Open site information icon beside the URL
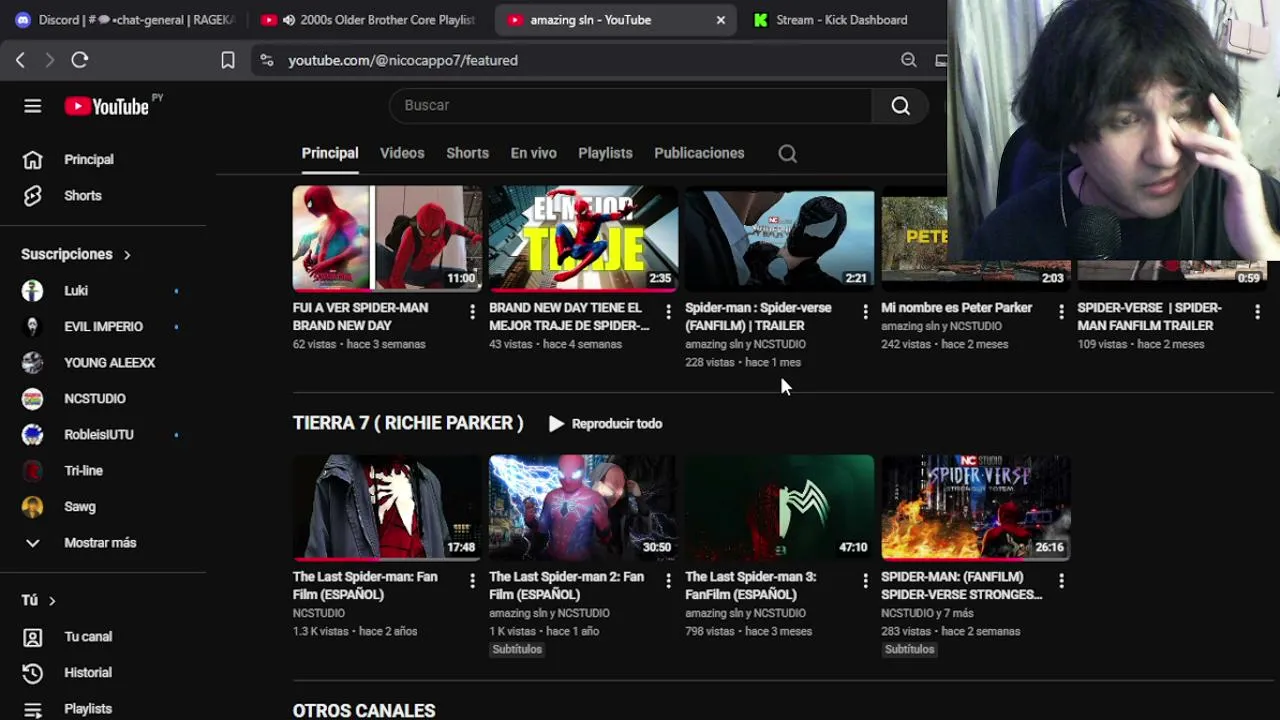Viewport: 1280px width, 720px height. point(266,60)
